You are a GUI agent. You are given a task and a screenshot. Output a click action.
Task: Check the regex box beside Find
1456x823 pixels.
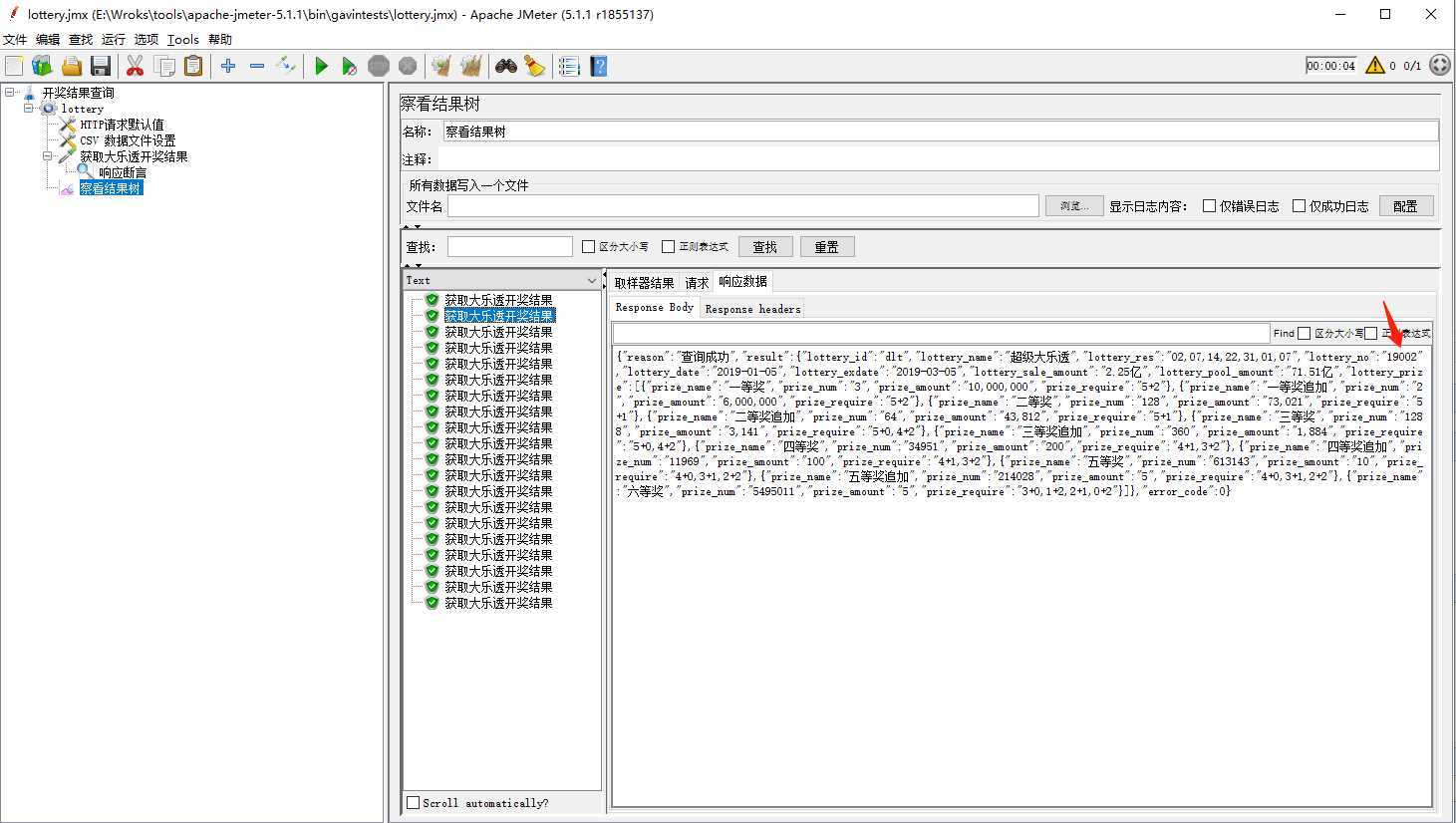[1370, 333]
